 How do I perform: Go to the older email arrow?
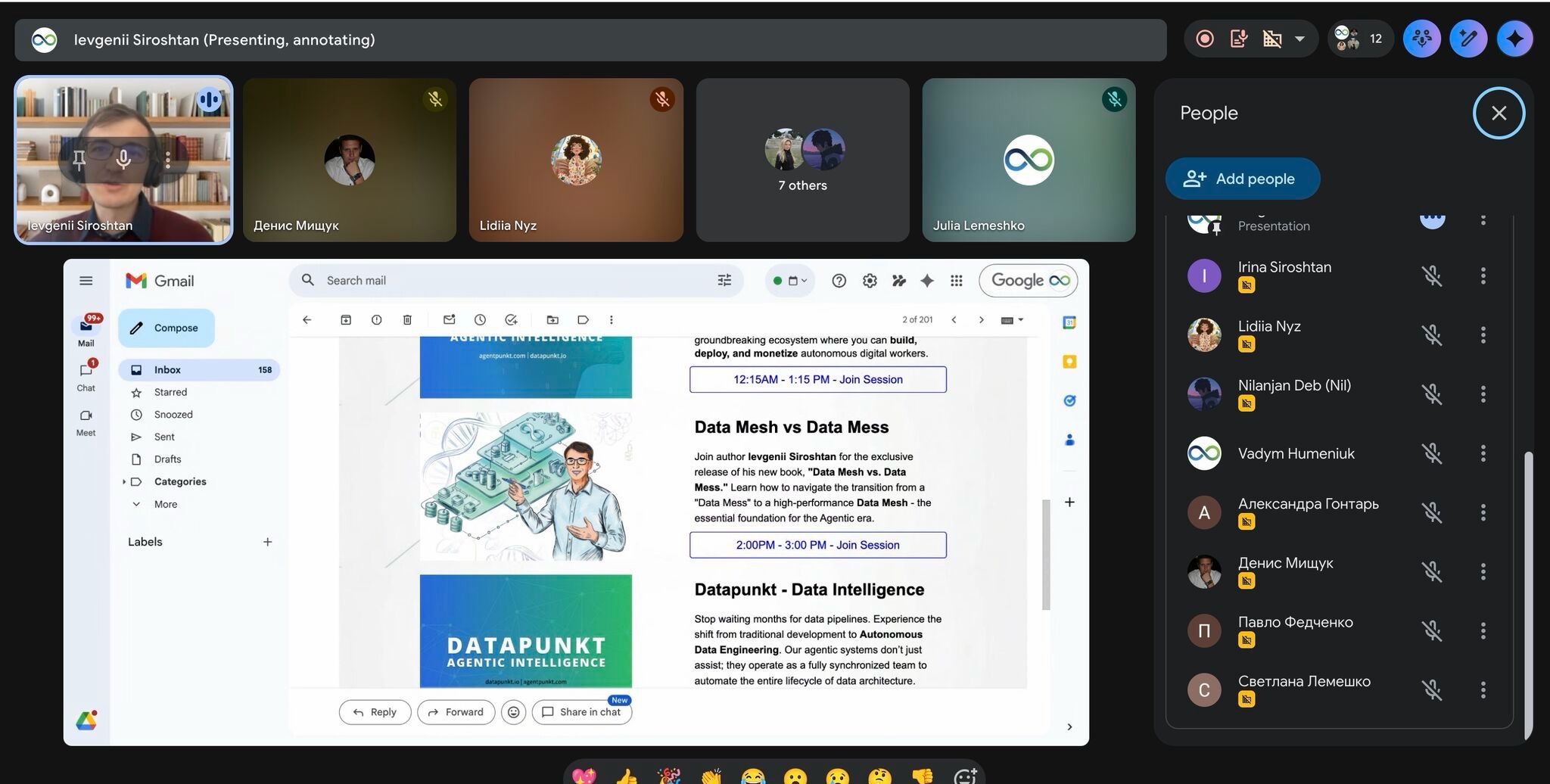coord(982,320)
